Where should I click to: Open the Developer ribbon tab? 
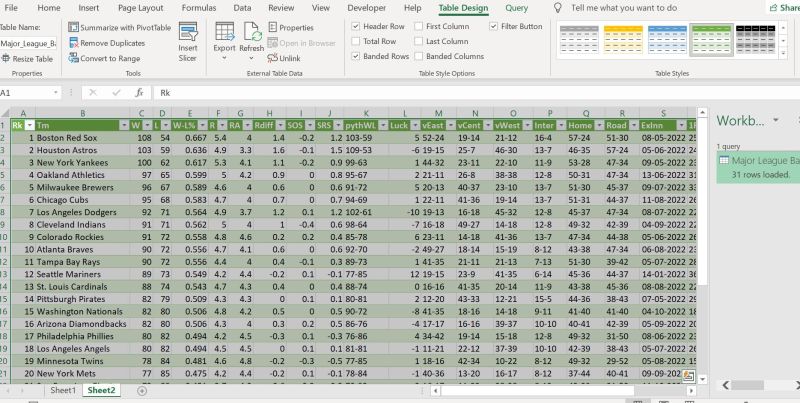[366, 8]
